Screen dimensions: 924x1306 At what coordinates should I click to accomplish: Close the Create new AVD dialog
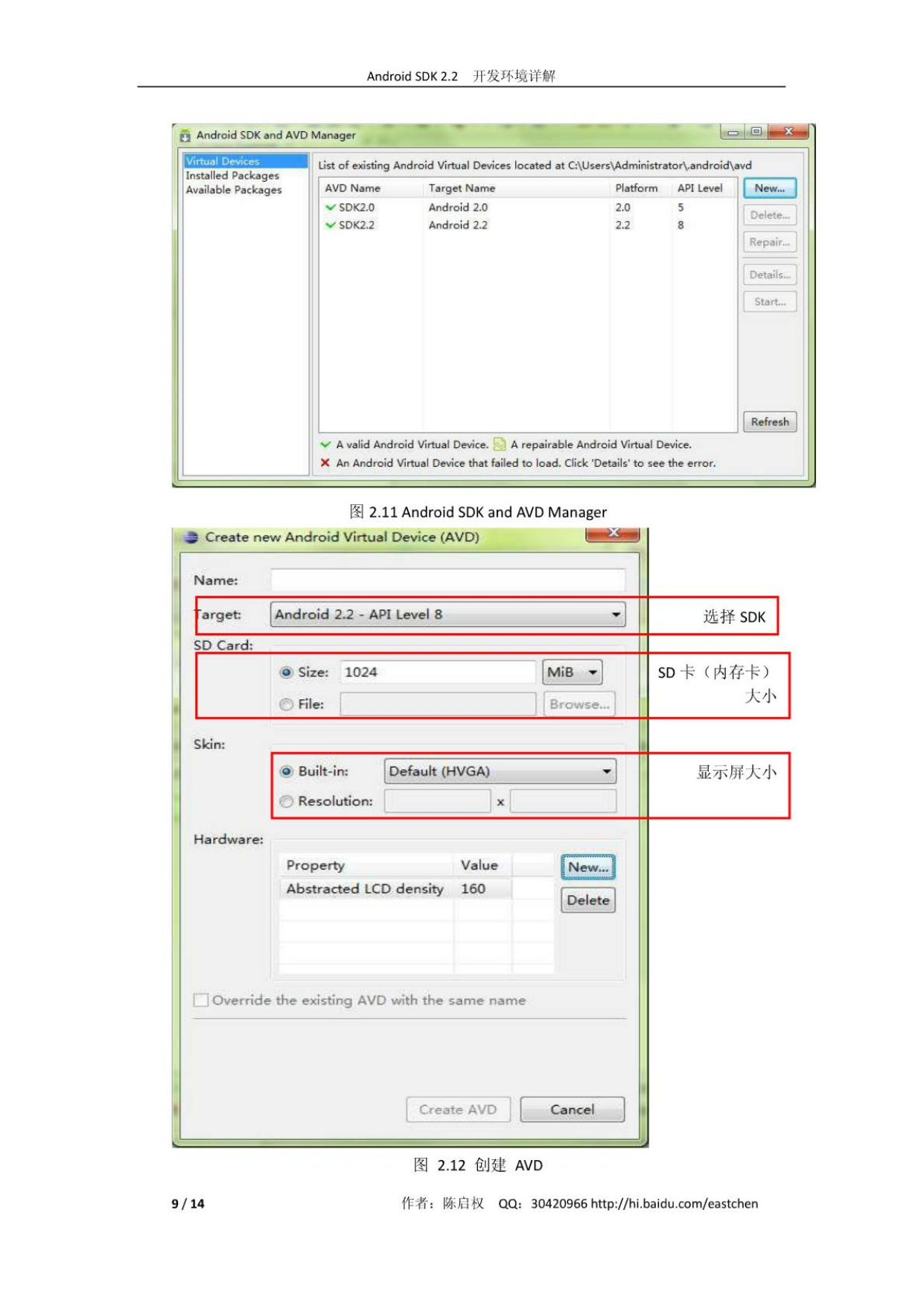tap(613, 533)
